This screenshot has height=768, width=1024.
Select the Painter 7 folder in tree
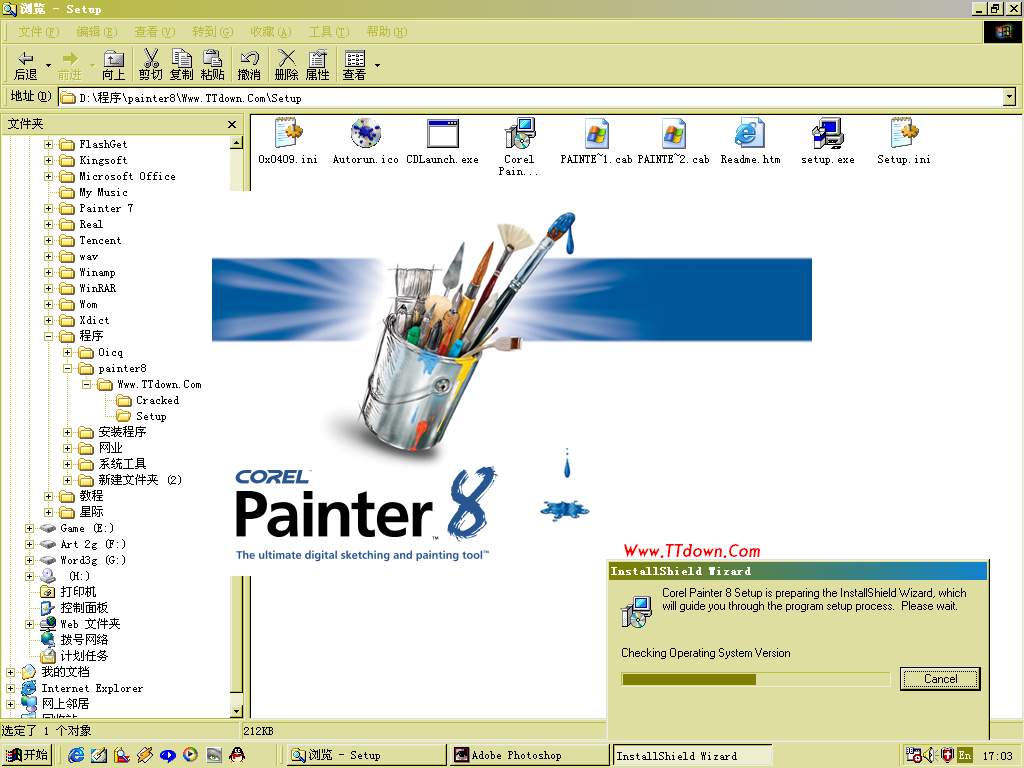97,208
